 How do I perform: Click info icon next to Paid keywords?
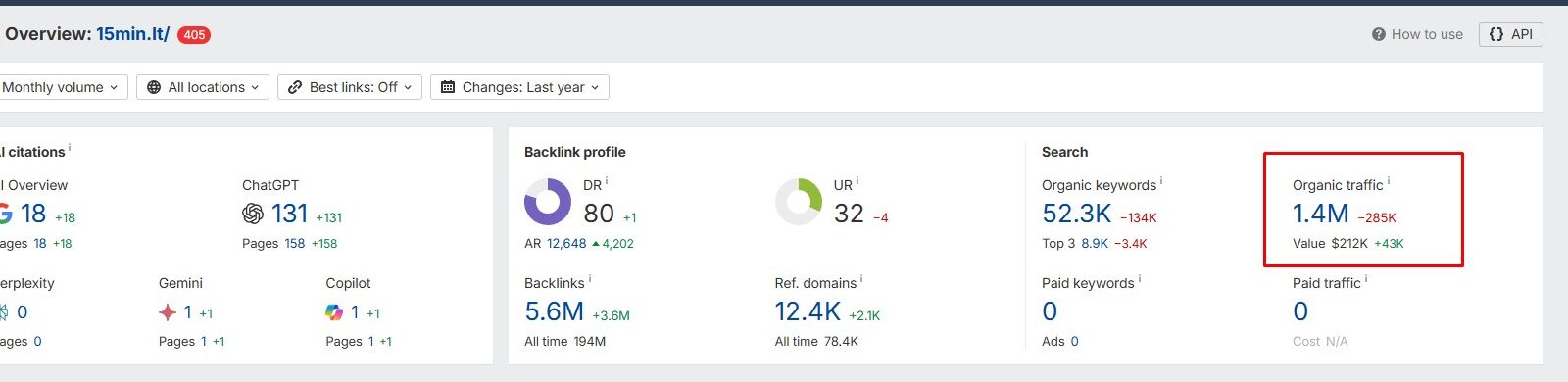1140,279
